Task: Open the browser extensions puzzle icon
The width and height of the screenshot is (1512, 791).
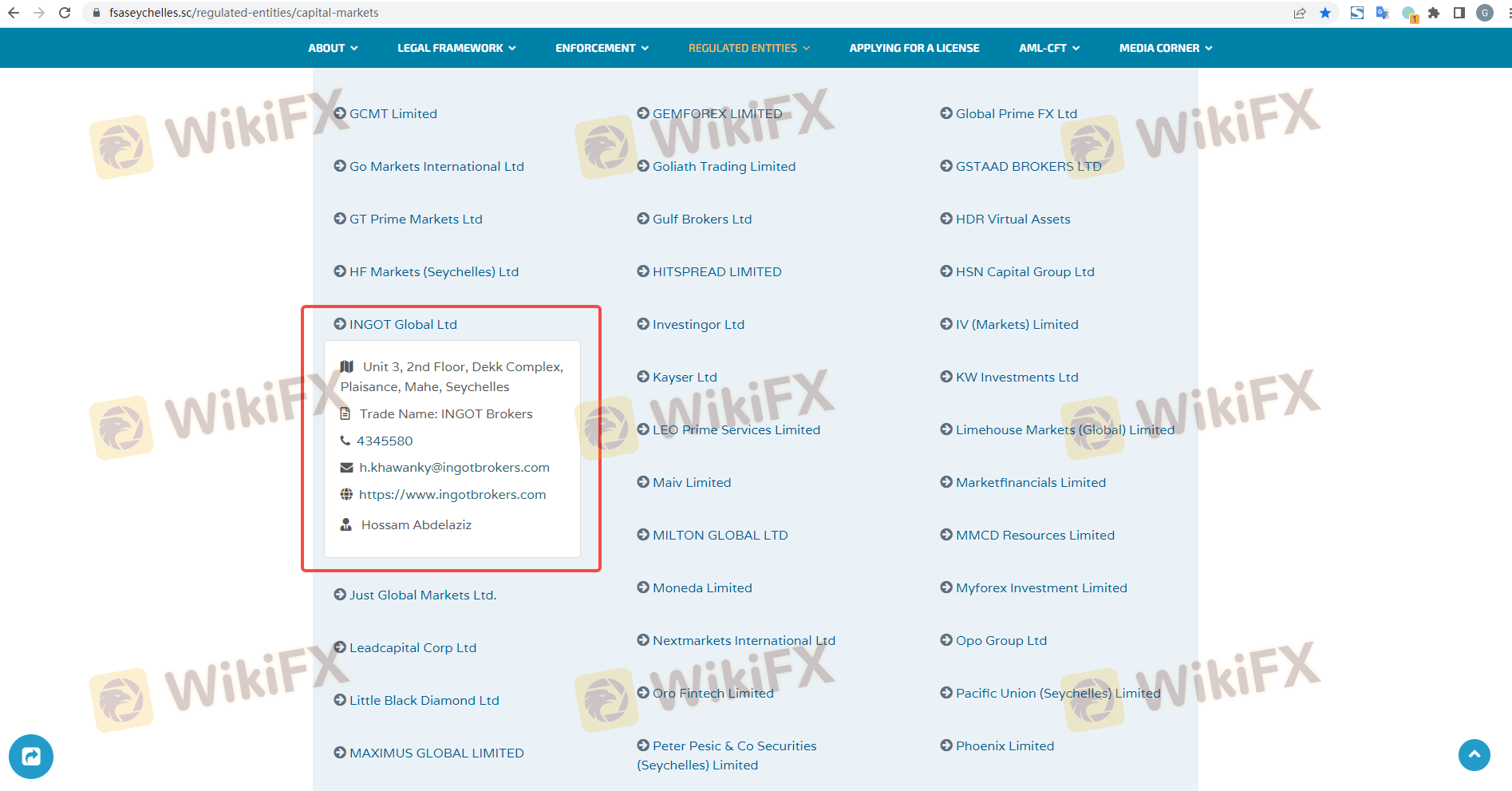Action: pyautogui.click(x=1434, y=13)
